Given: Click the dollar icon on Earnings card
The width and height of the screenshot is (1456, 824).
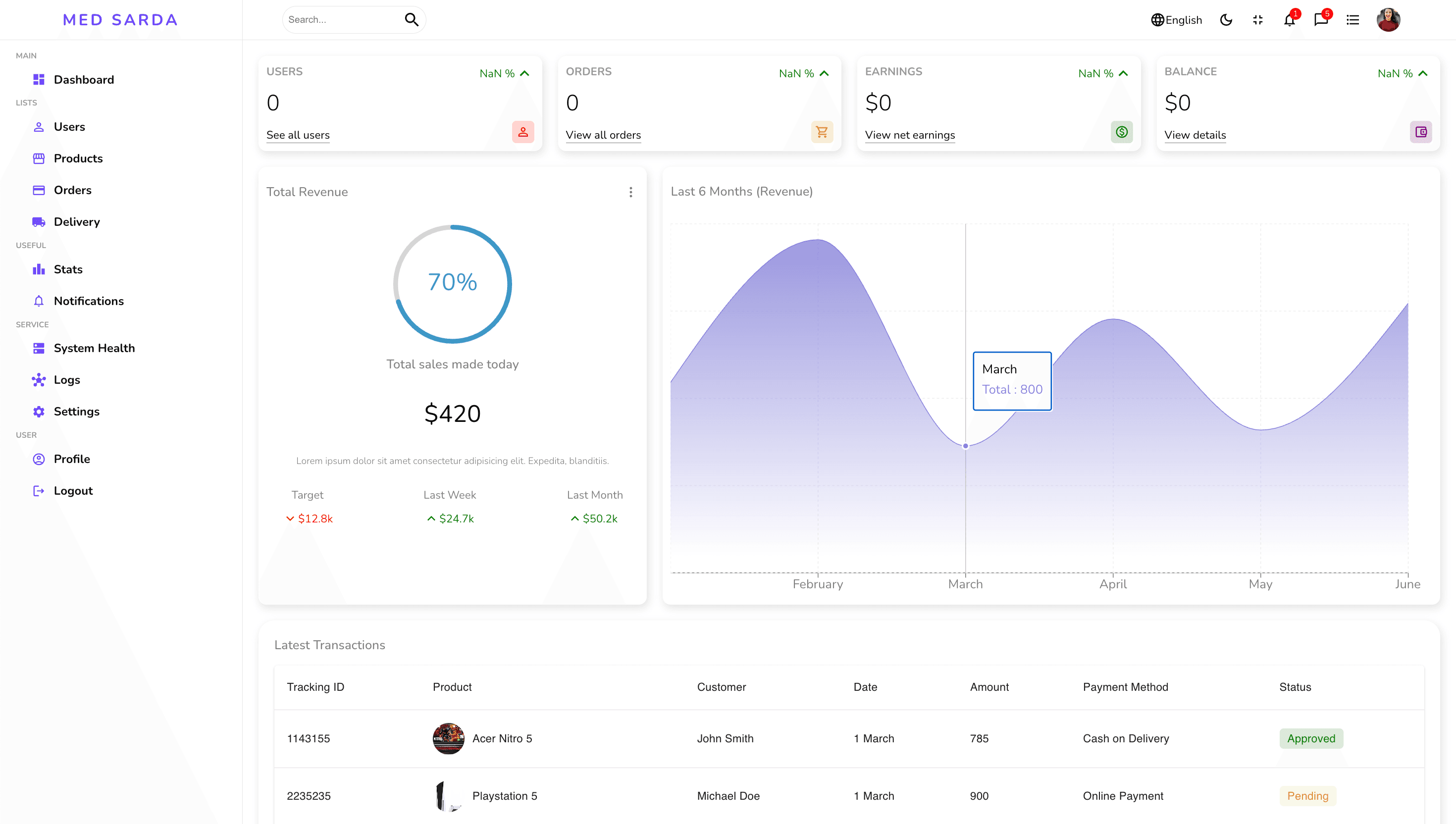Looking at the screenshot, I should point(1122,132).
